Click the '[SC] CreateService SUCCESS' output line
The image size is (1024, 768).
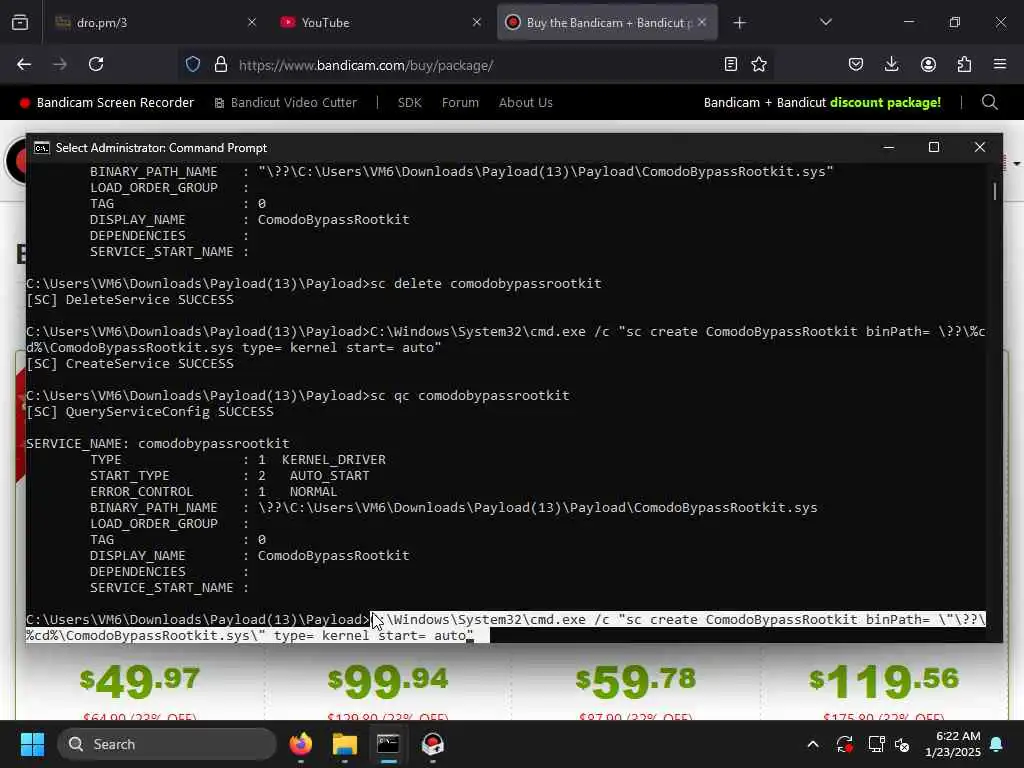(130, 364)
